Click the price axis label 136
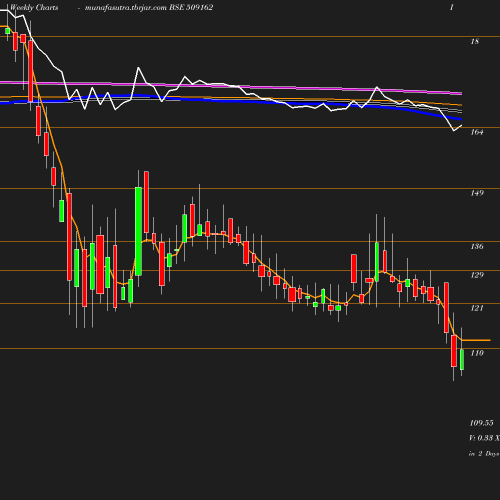This screenshot has width=500, height=500. pyautogui.click(x=477, y=246)
